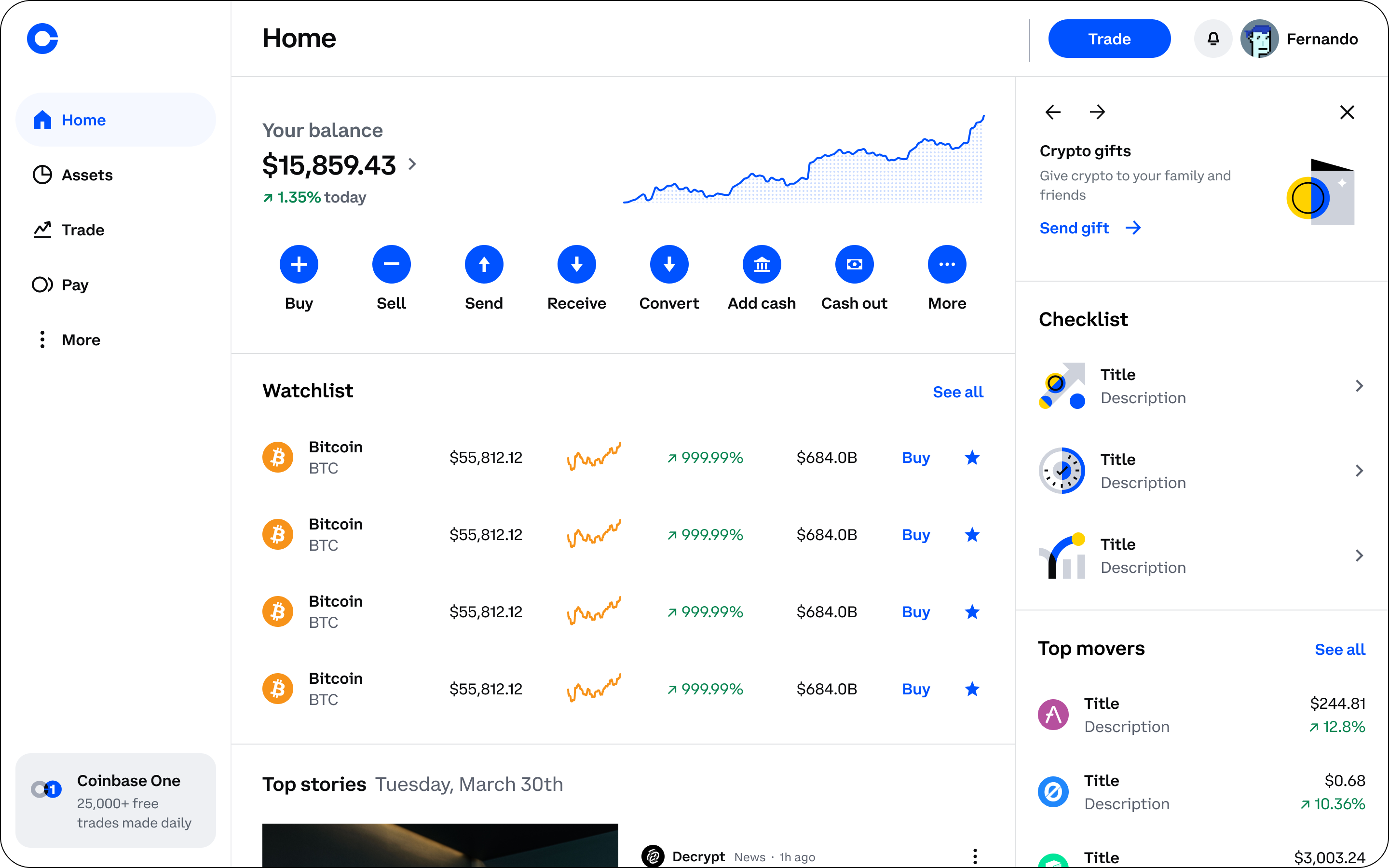The image size is (1389, 868).
Task: Click Buy in third Bitcoin row
Action: click(x=915, y=612)
